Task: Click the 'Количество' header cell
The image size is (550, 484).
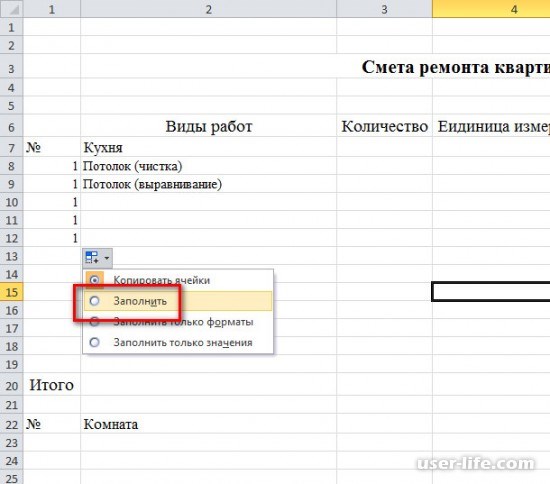Action: pyautogui.click(x=384, y=126)
